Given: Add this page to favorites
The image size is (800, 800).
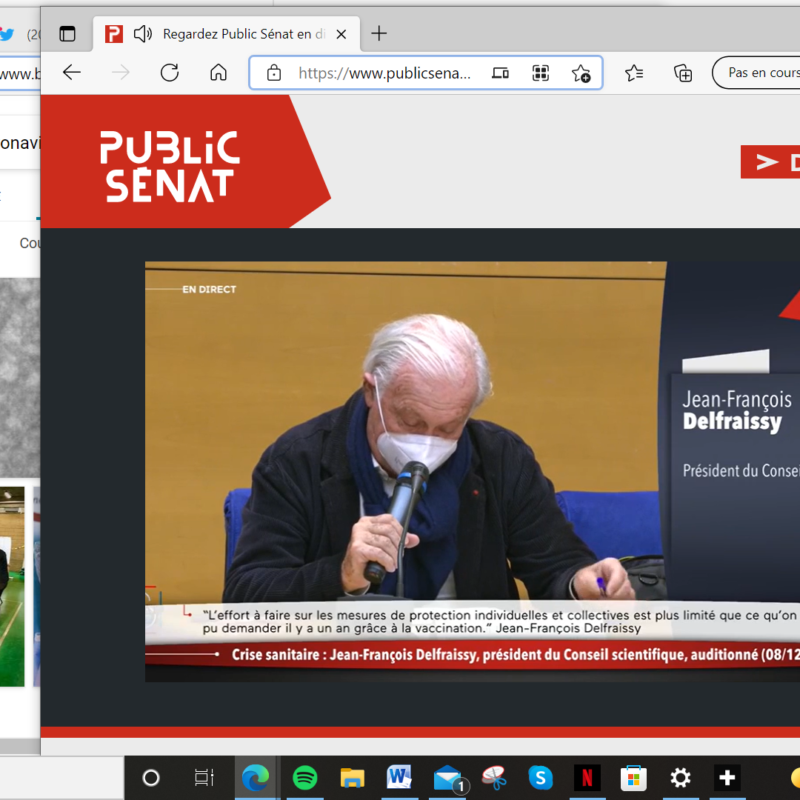Looking at the screenshot, I should coord(580,73).
